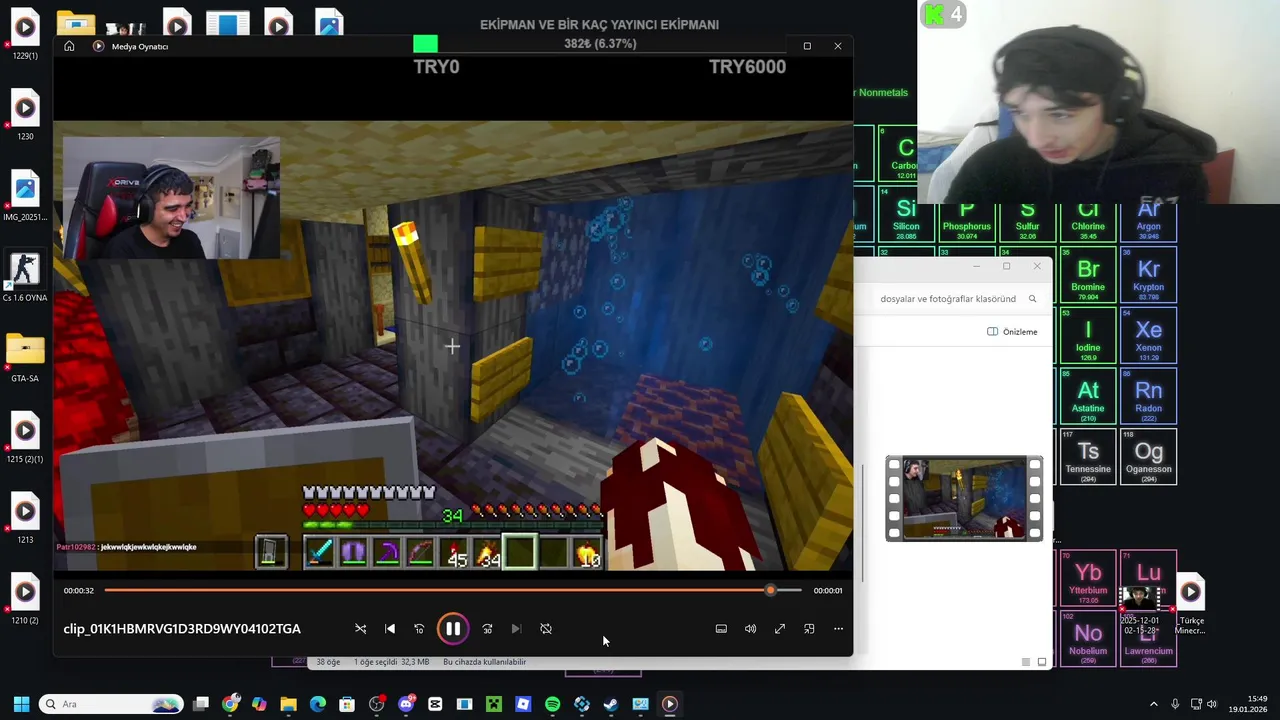
Task: Open Minecraft from taskbar
Action: (494, 704)
